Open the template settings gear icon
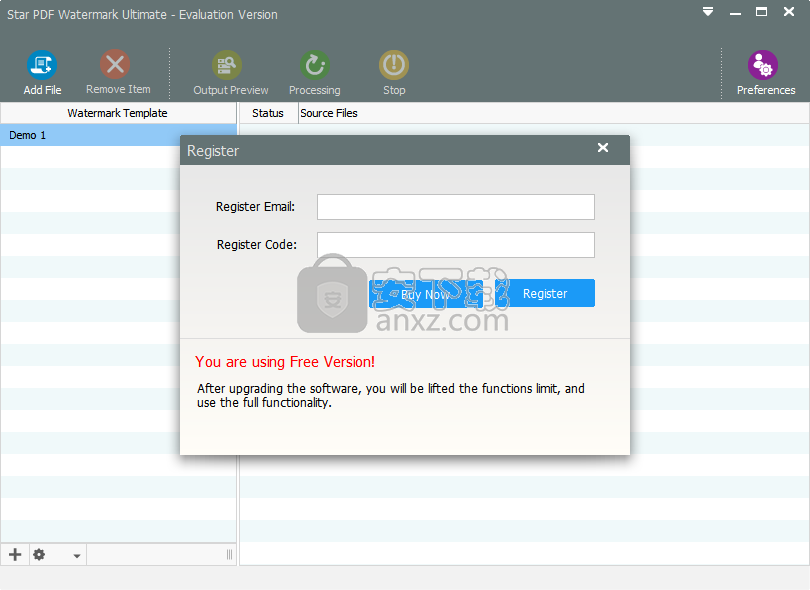 click(39, 555)
